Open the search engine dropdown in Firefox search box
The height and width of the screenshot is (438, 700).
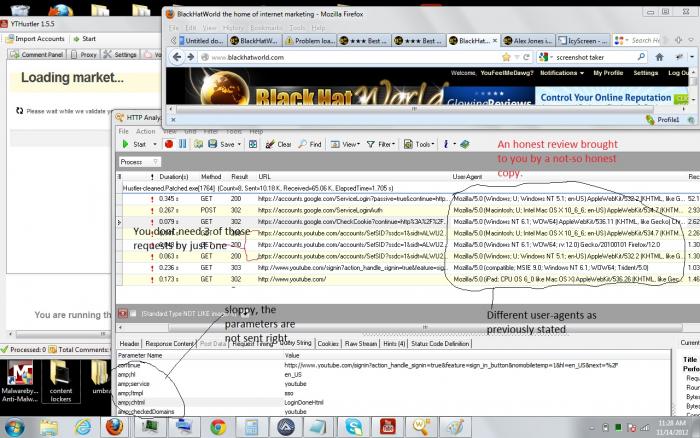tap(546, 57)
